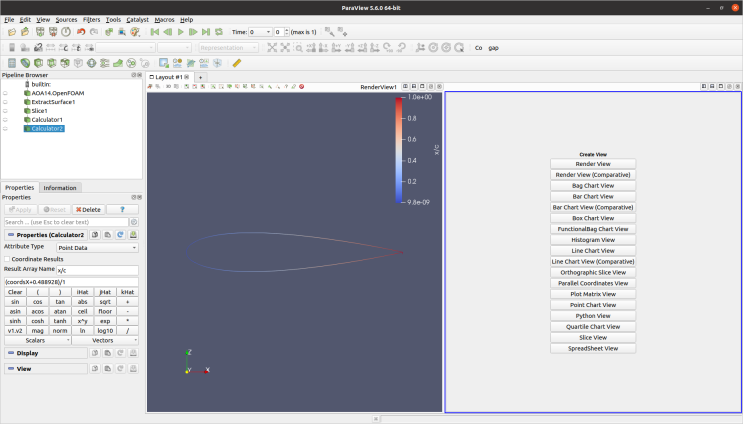
Task: Toggle visibility of ExtractSurface1
Action: (x=6, y=102)
